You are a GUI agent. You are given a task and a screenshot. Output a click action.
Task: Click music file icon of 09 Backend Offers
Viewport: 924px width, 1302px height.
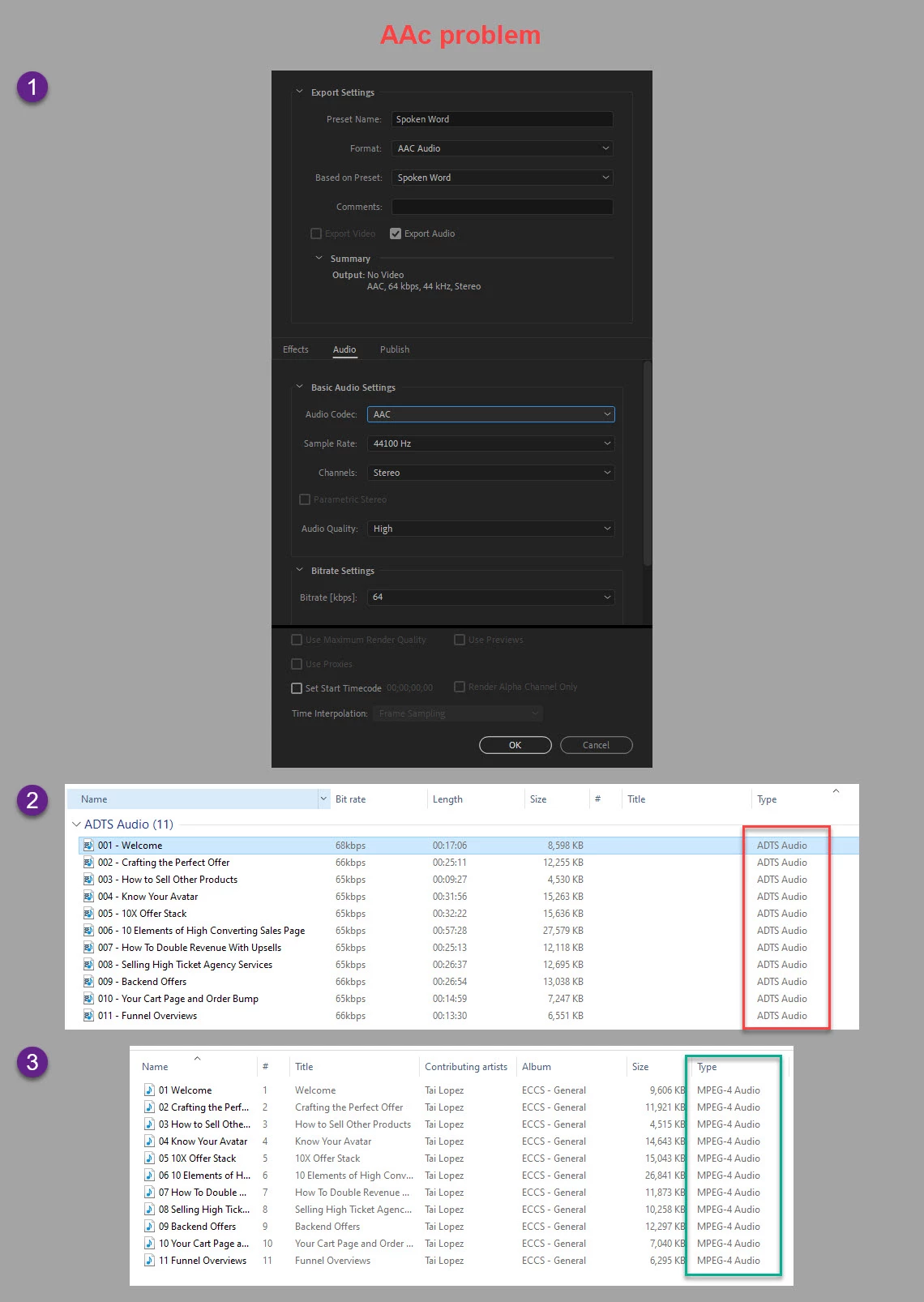coord(149,1227)
